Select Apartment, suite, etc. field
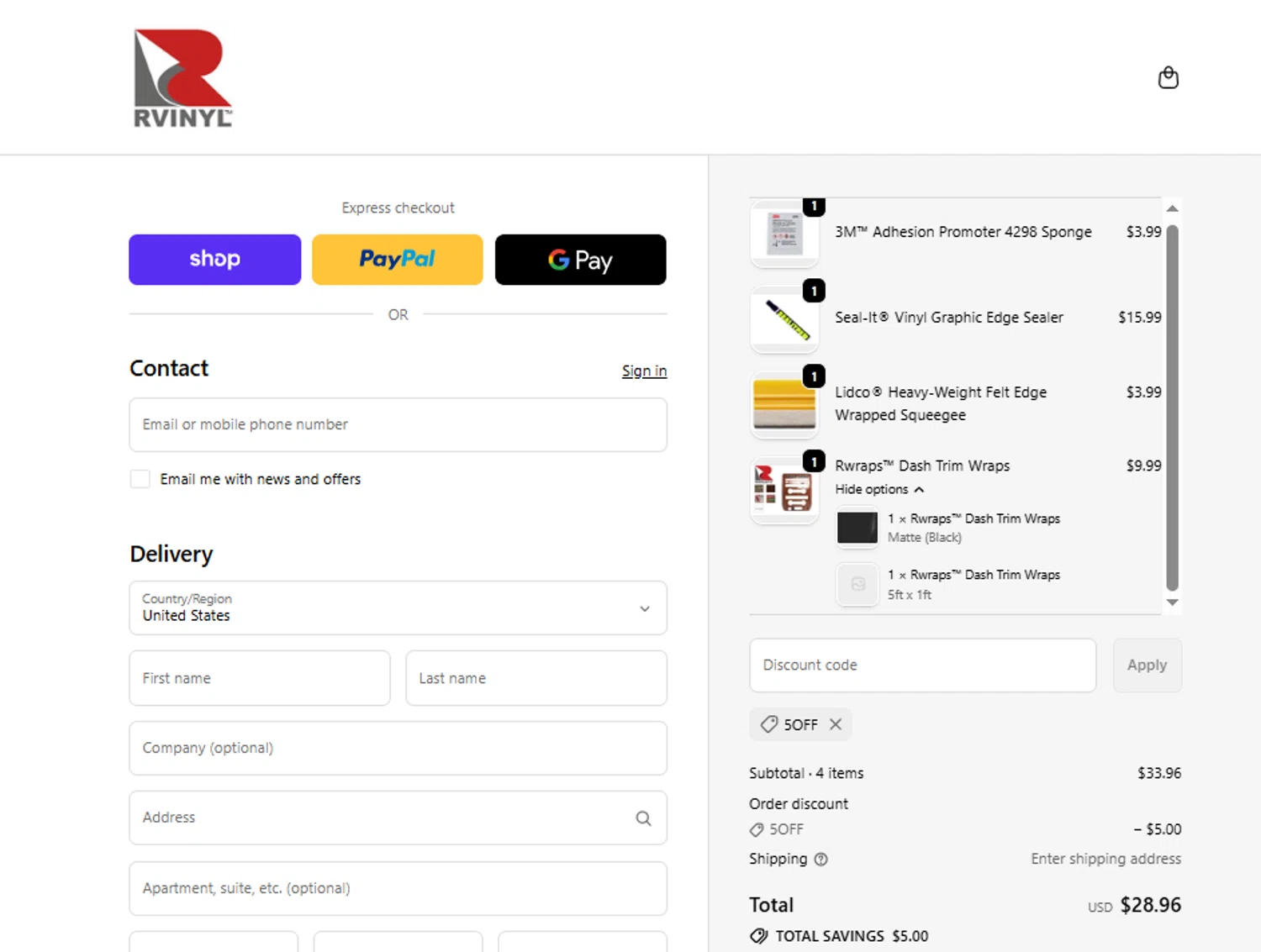 (398, 888)
